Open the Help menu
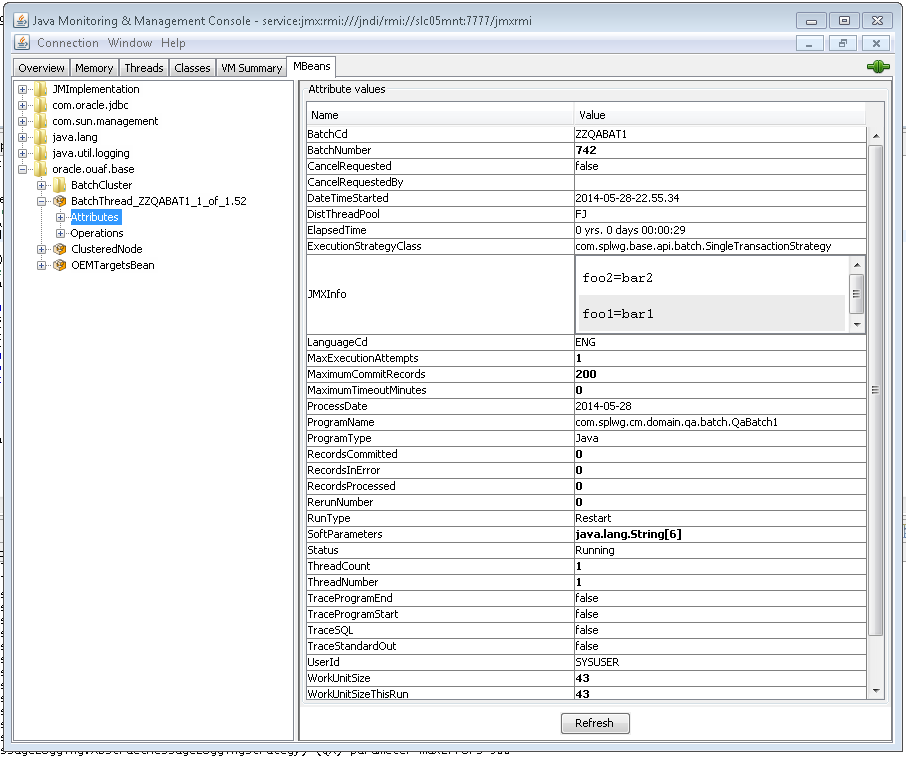The height and width of the screenshot is (757, 906). pyautogui.click(x=173, y=43)
